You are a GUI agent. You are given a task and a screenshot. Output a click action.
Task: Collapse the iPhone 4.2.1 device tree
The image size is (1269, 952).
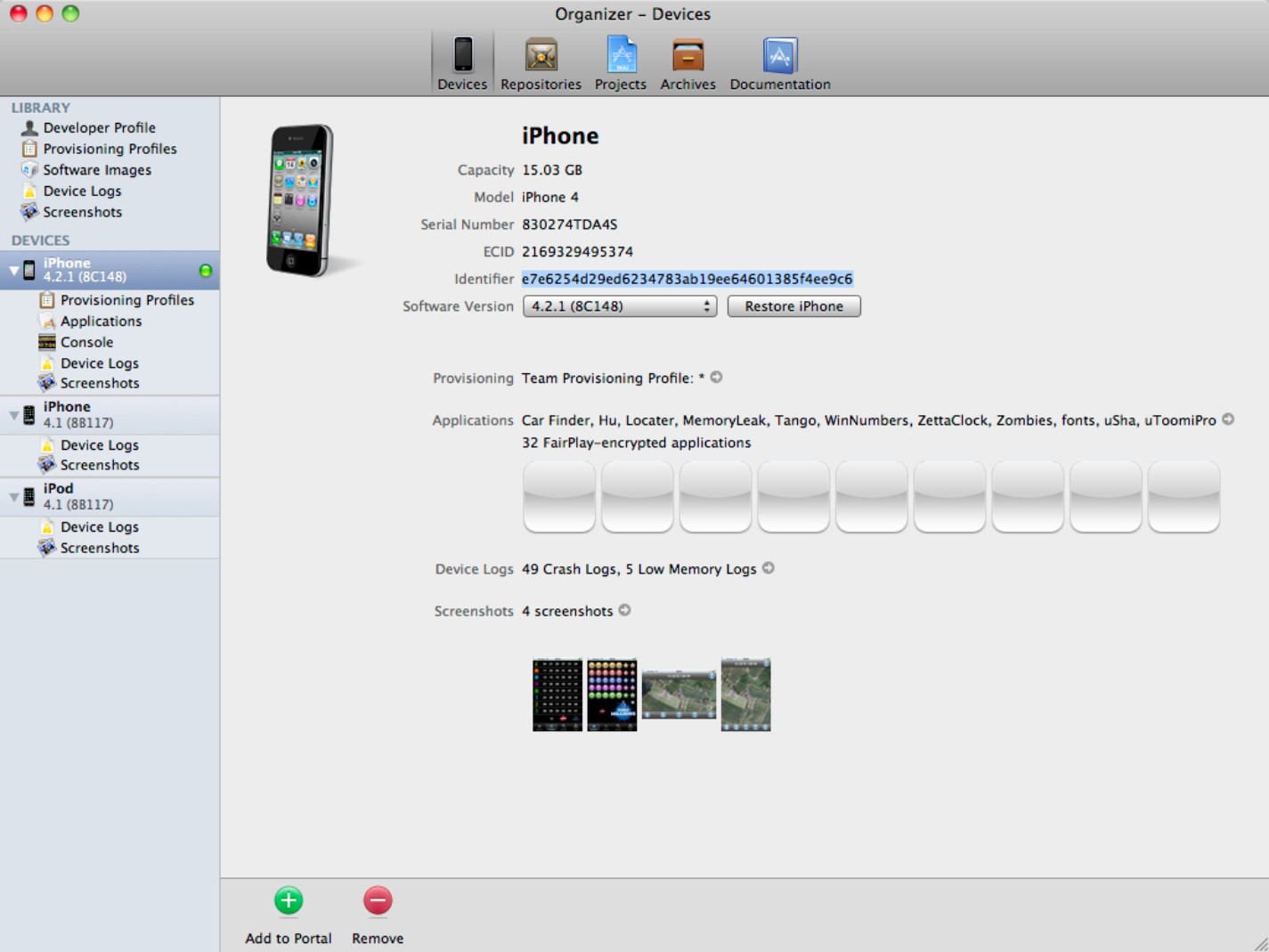tap(13, 270)
